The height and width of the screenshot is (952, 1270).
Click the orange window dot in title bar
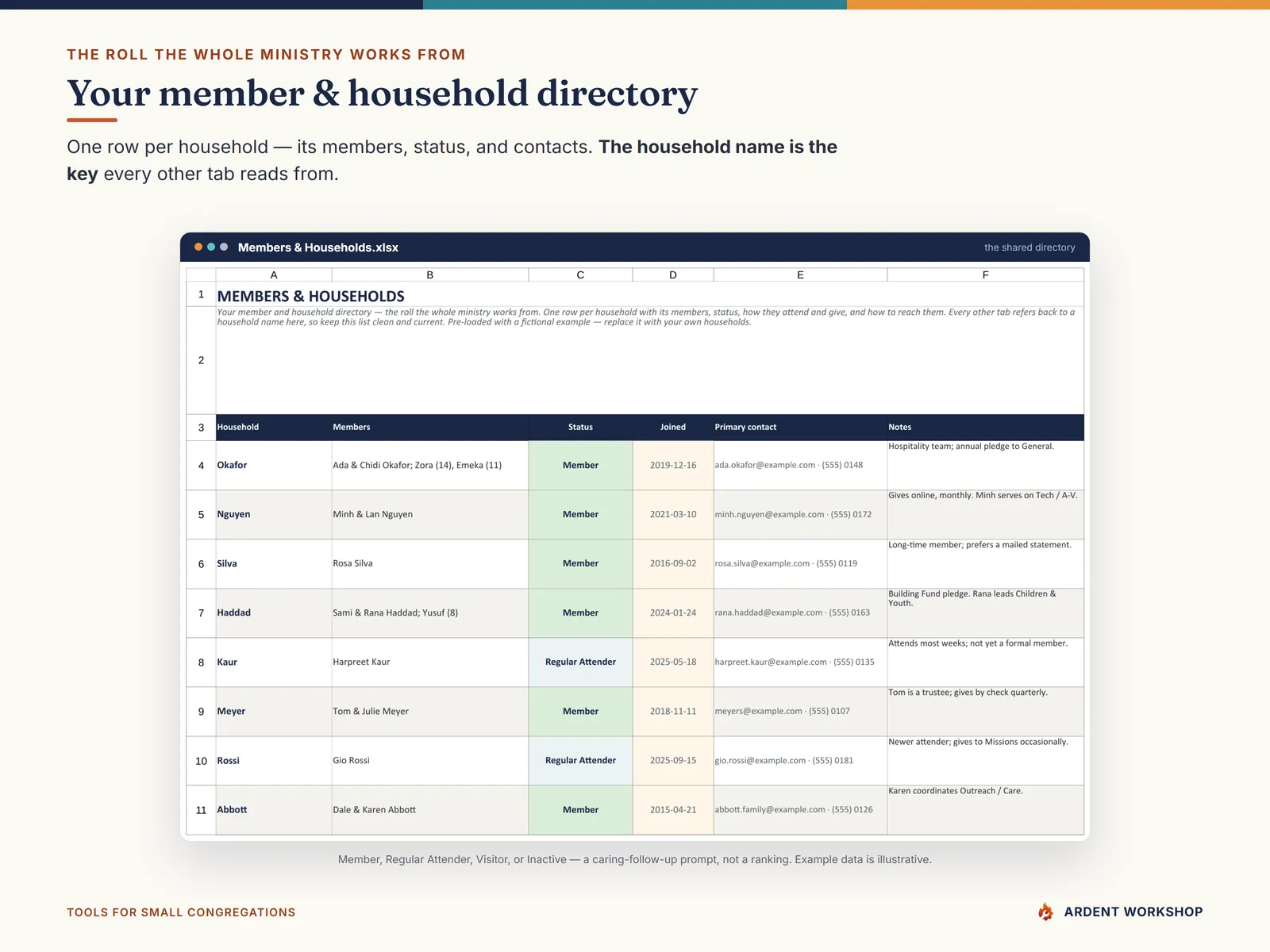point(198,247)
